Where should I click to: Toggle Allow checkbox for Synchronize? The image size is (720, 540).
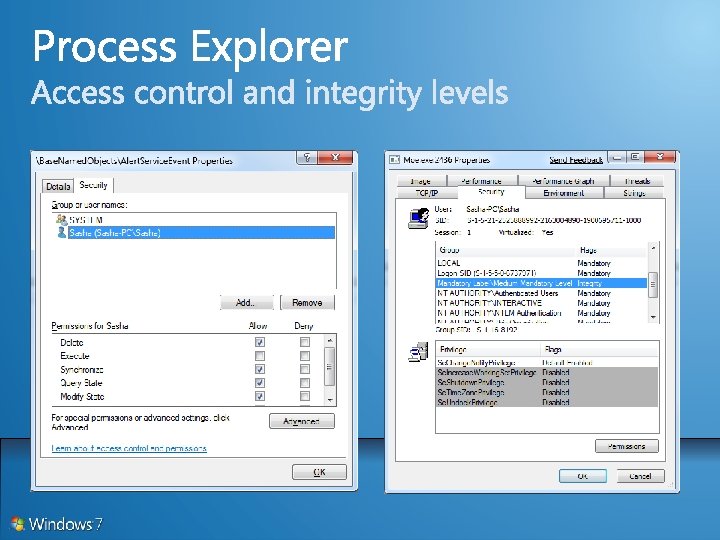coord(259,369)
